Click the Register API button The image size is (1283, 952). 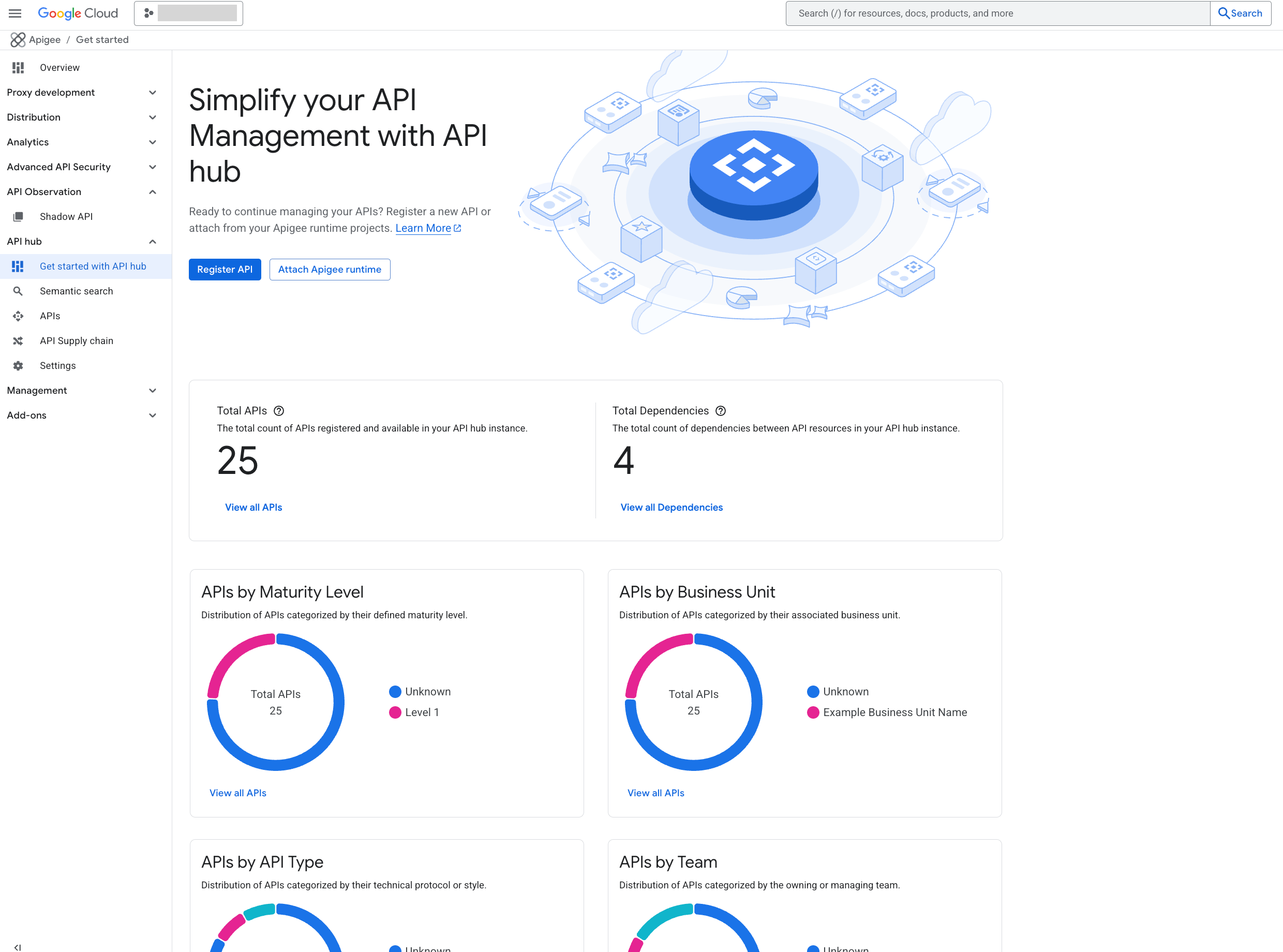click(225, 269)
